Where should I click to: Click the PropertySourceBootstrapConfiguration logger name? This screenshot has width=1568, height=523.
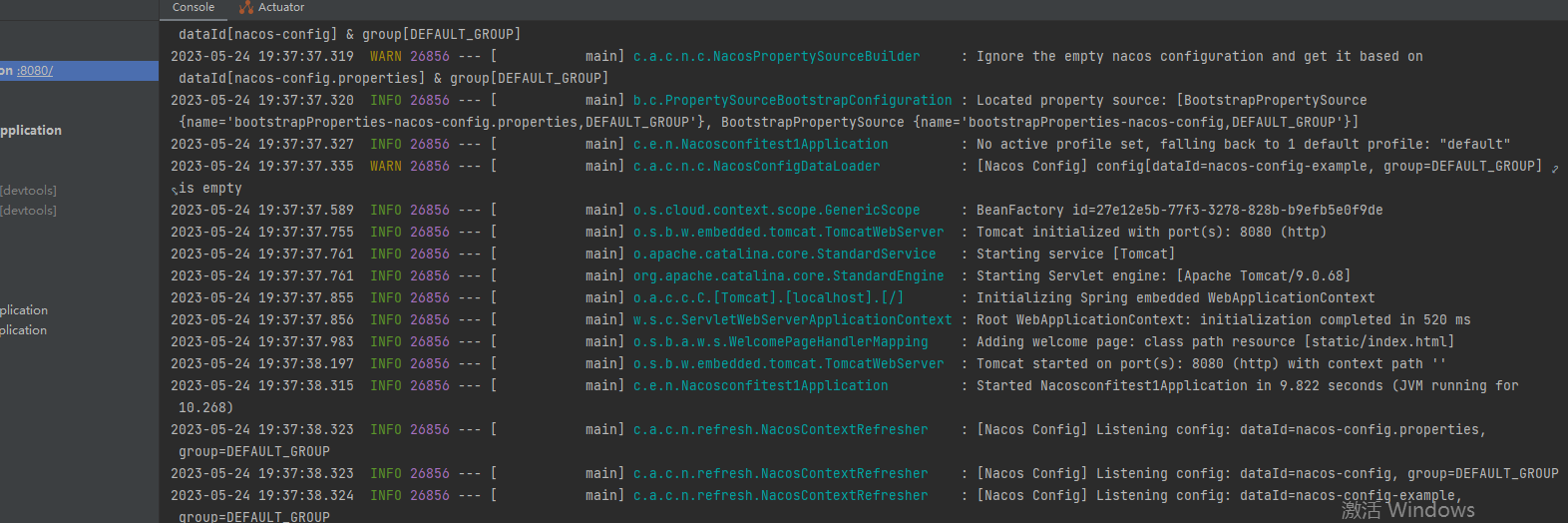point(792,101)
